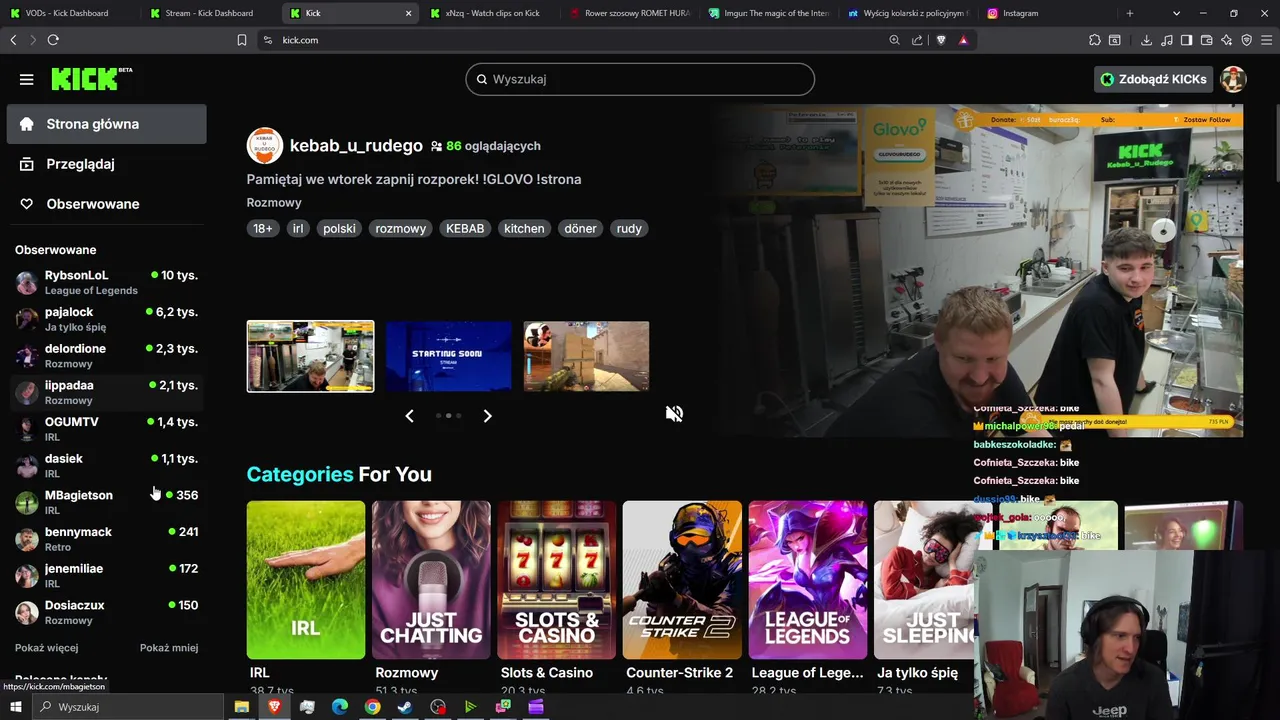Select the KEBAB tag
The height and width of the screenshot is (720, 1280).
(x=465, y=228)
